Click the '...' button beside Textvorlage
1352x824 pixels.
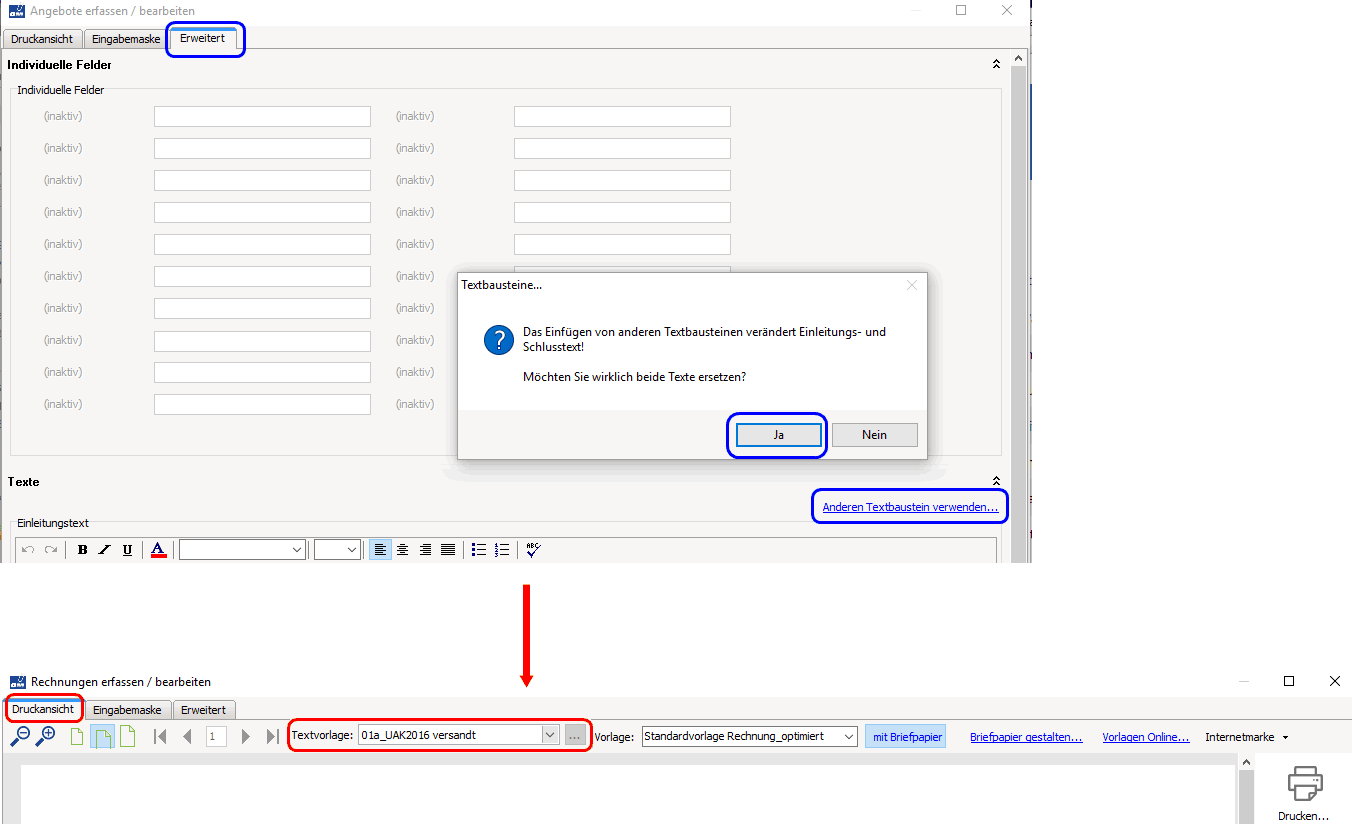(575, 735)
